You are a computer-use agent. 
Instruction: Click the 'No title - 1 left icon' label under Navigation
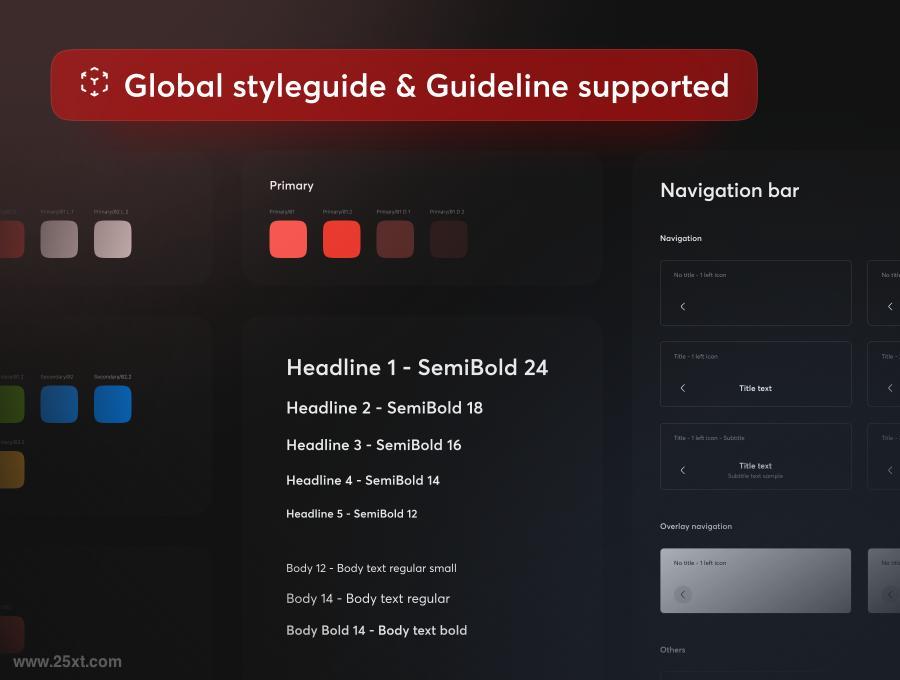[x=699, y=275]
